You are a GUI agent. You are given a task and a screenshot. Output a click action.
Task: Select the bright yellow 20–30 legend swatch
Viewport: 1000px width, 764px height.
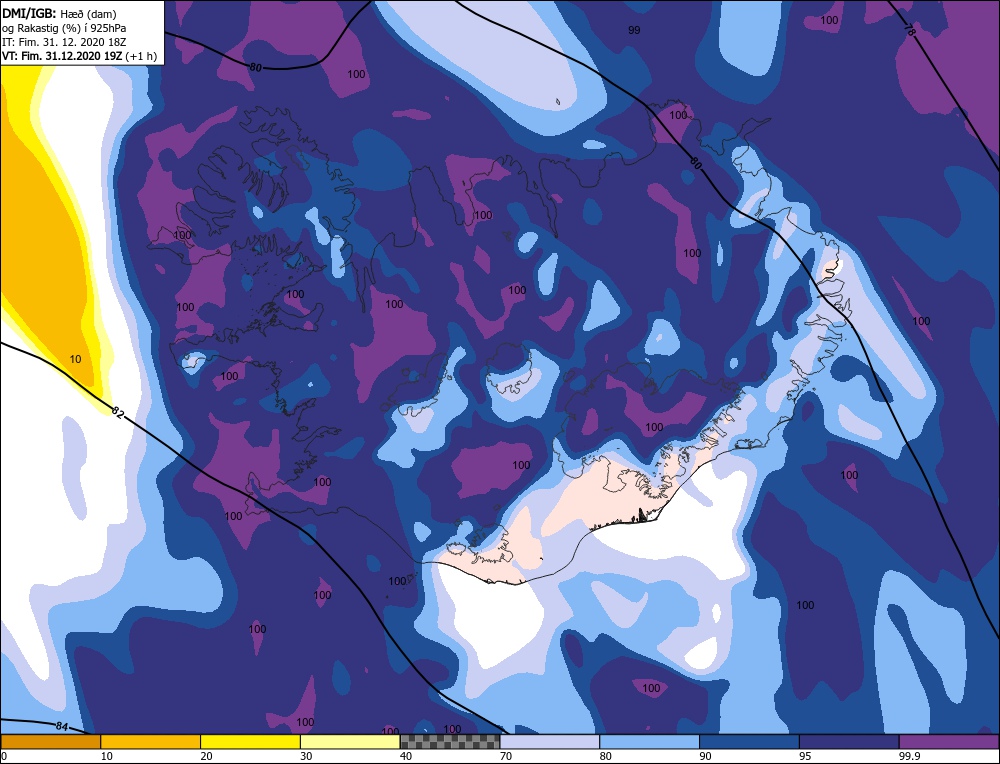click(x=250, y=741)
